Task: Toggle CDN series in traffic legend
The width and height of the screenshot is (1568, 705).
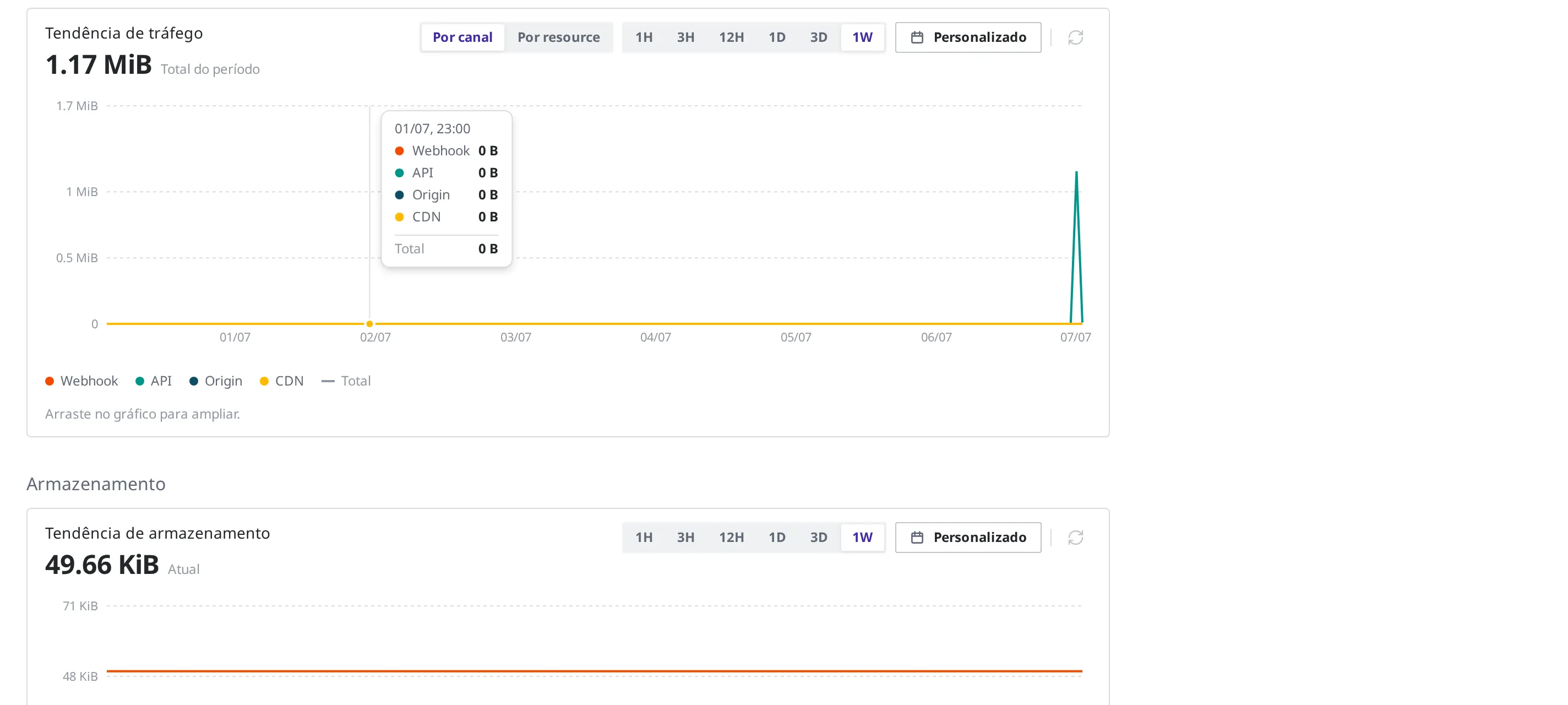Action: pyautogui.click(x=282, y=381)
